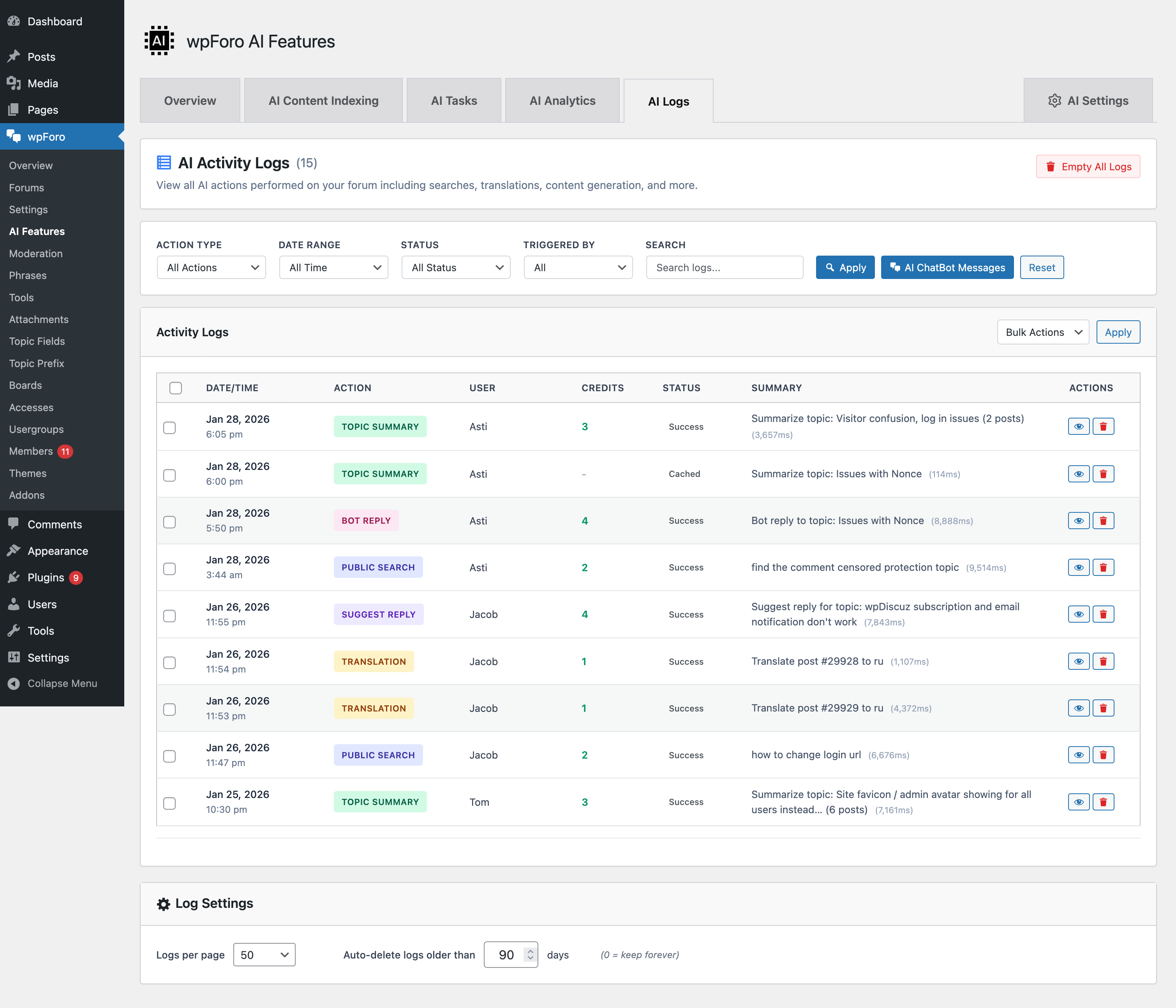
Task: Open the Comments section via speech bubble icon
Action: coord(14,524)
